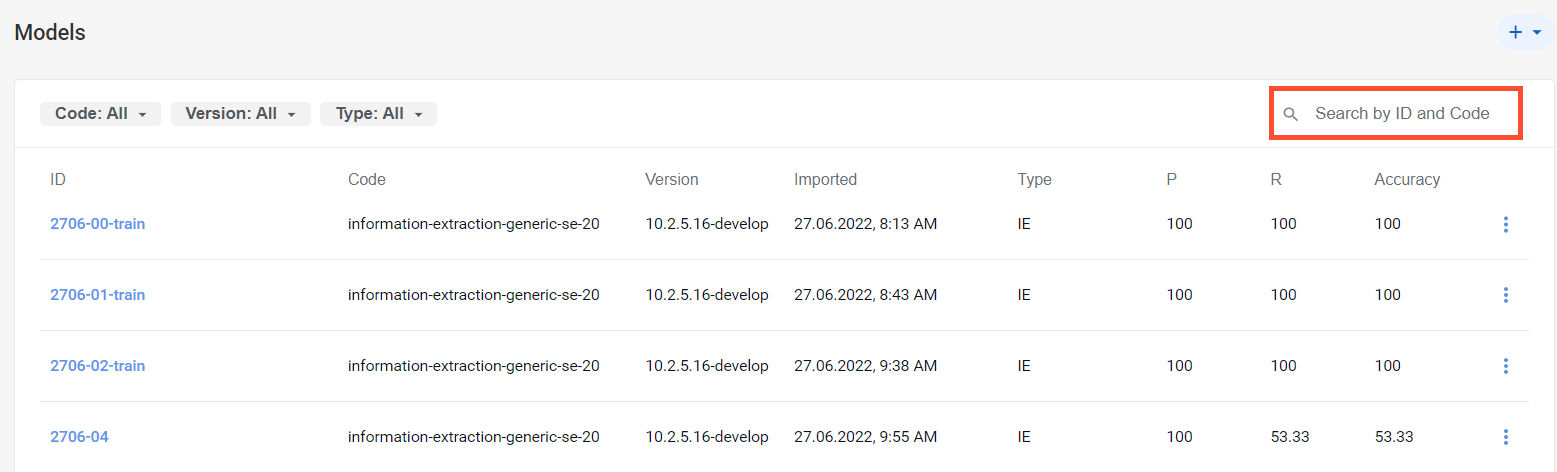Click the ID column header
The image size is (1557, 472).
click(x=58, y=180)
